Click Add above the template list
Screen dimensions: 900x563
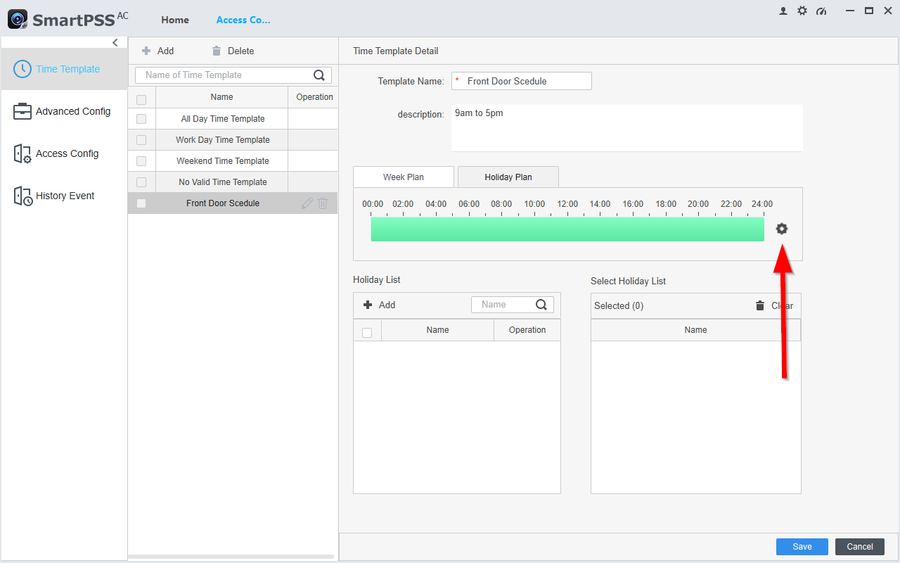coord(157,51)
